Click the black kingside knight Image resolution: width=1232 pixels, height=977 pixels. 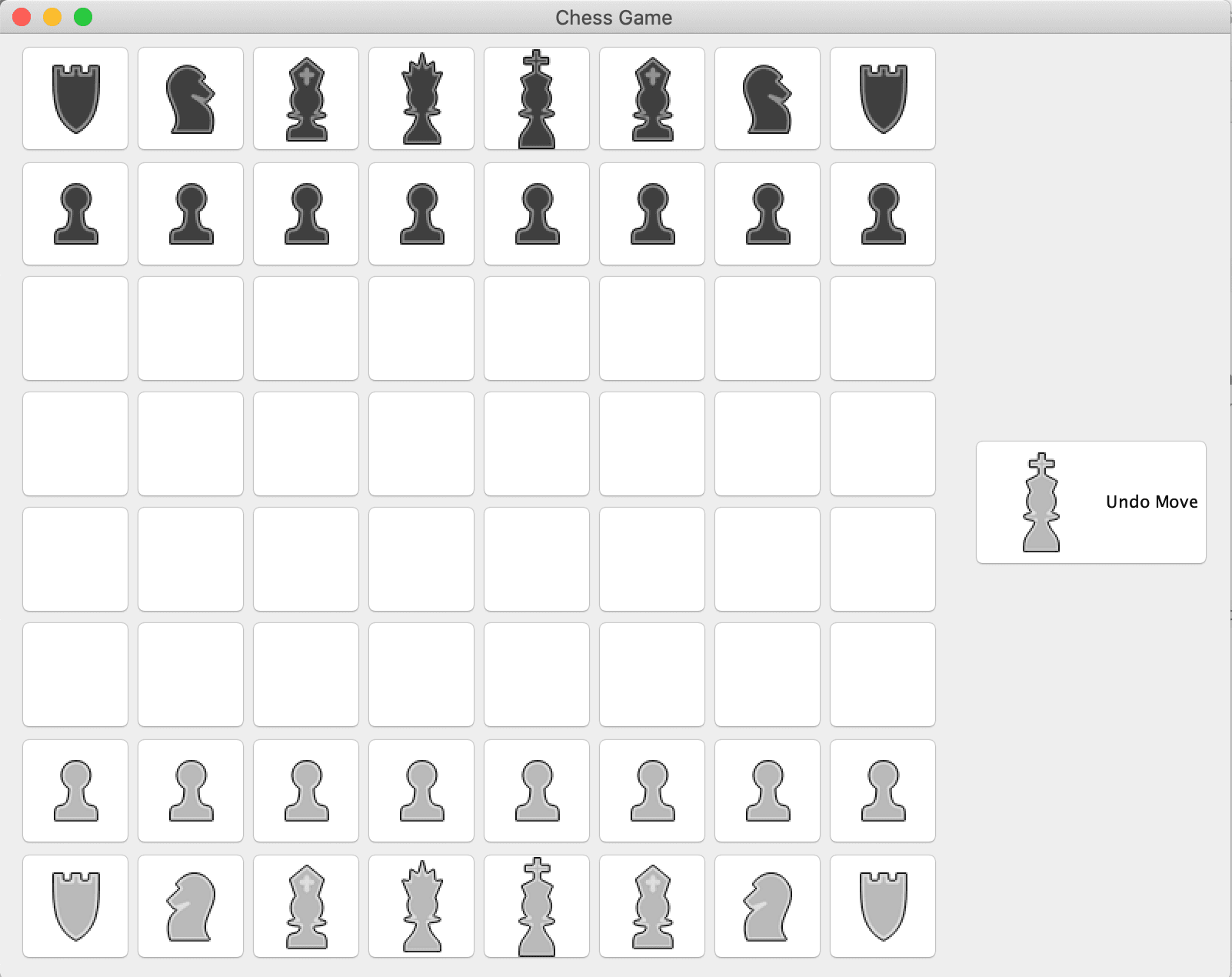coord(767,98)
